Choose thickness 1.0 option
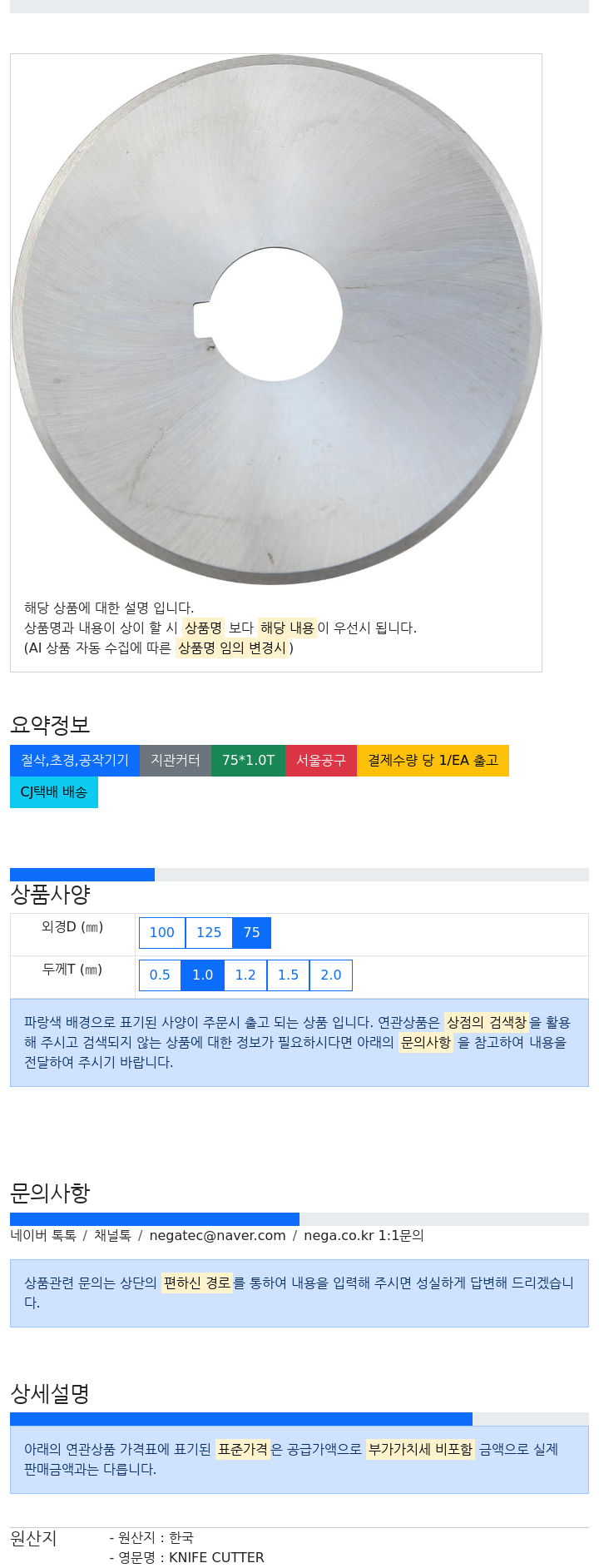Image resolution: width=599 pixels, height=1568 pixels. pos(203,975)
